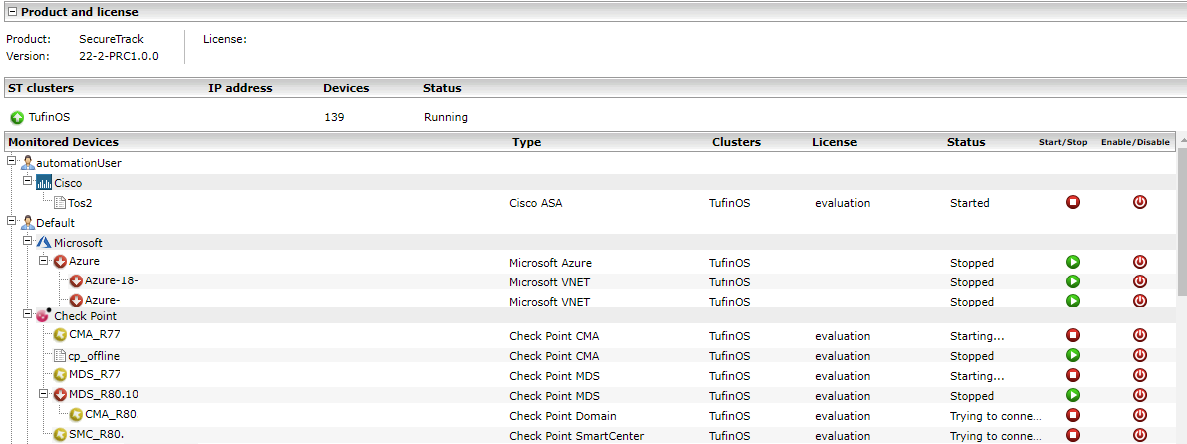The image size is (1187, 444).
Task: Select the Tos2 tree item
Action: click(x=80, y=203)
